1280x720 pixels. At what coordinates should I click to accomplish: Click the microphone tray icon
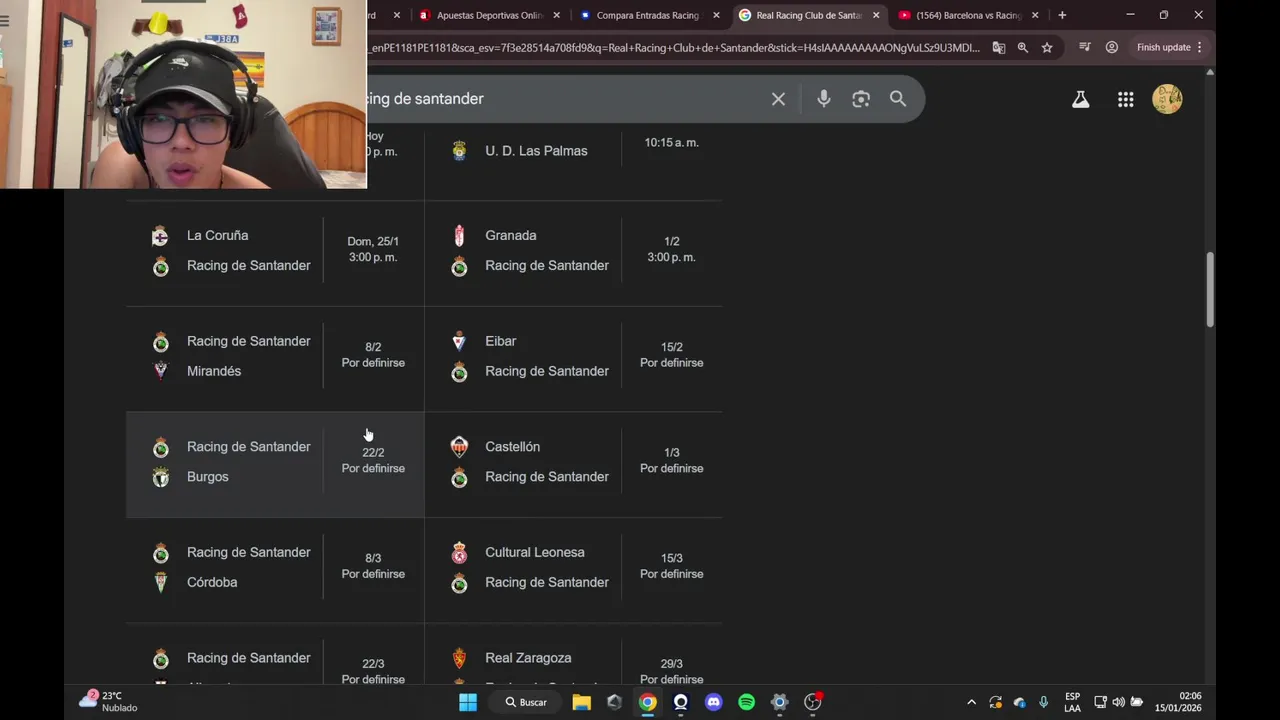coord(1043,702)
